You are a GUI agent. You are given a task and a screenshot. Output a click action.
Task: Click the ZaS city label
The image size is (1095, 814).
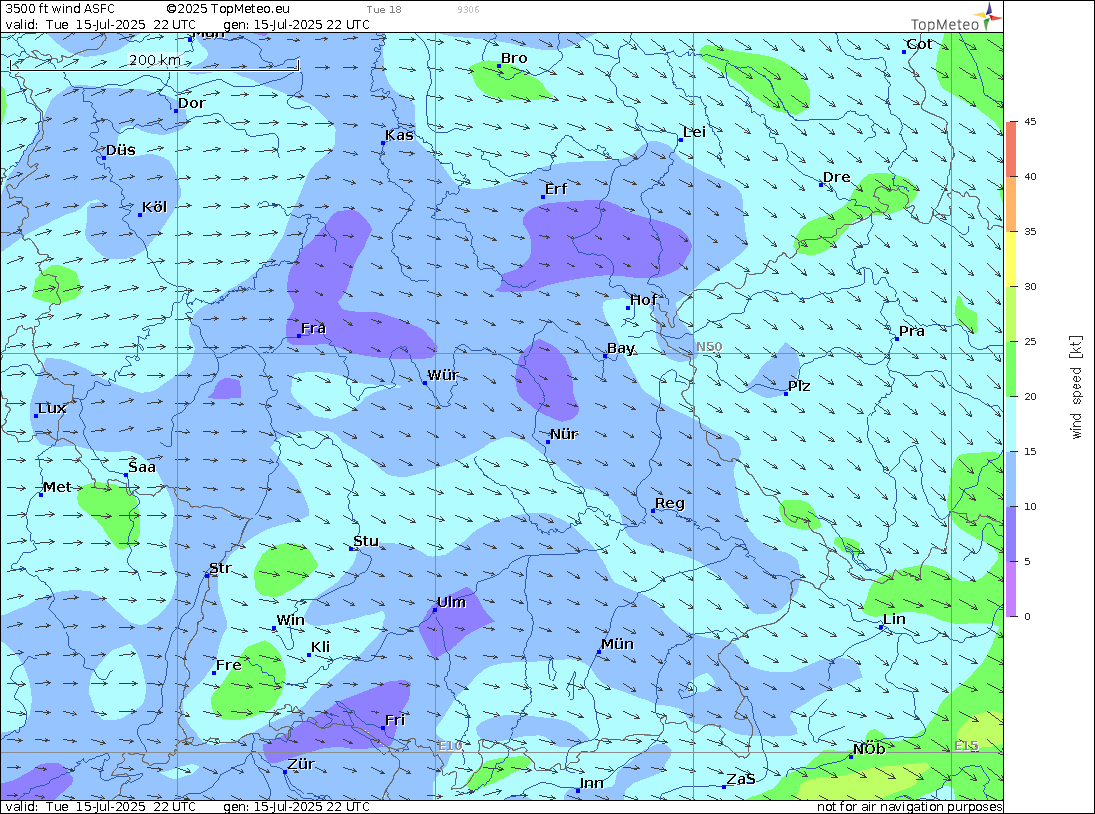pyautogui.click(x=741, y=779)
